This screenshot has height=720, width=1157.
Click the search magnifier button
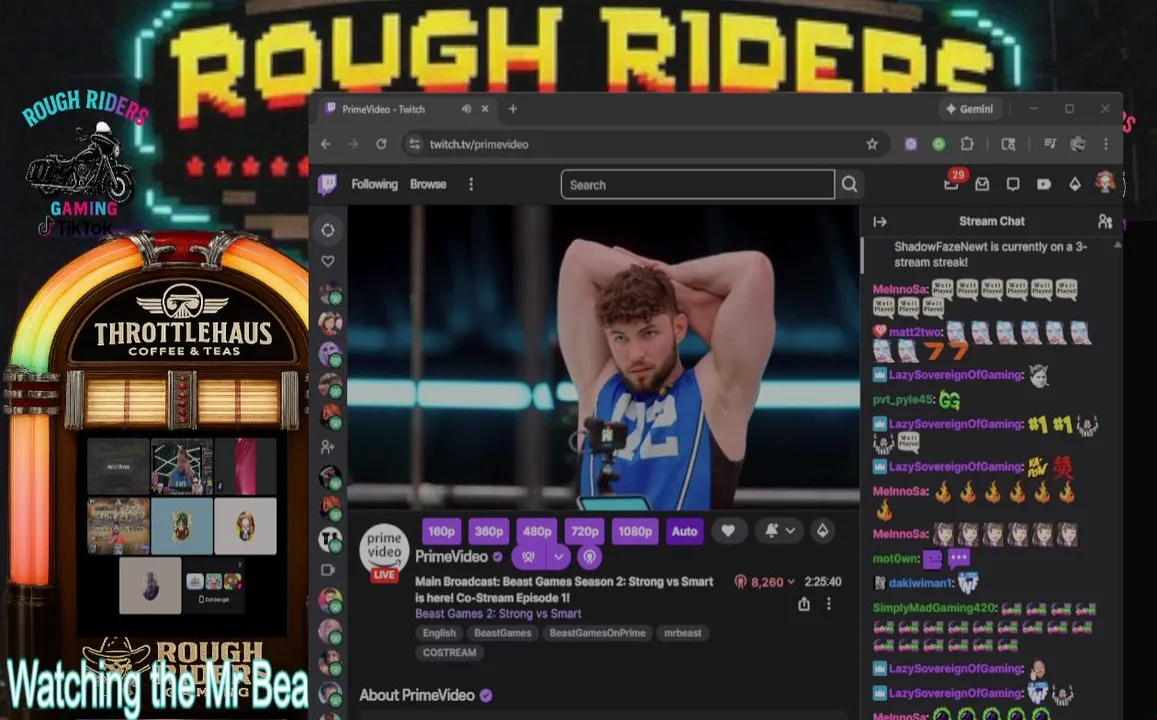tap(849, 184)
